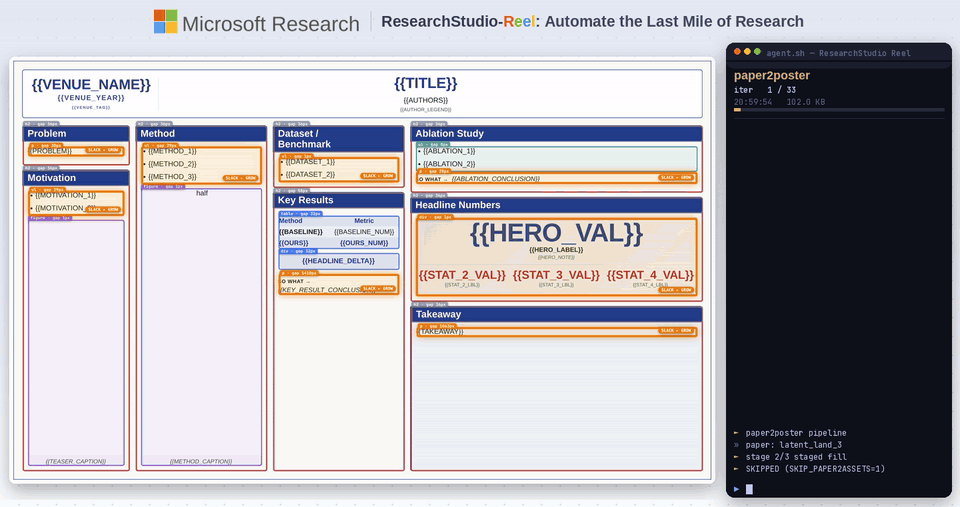Select the SLACK · GROW badge beside ABLATION_CONCLUSION
960x507 pixels.
click(x=677, y=178)
